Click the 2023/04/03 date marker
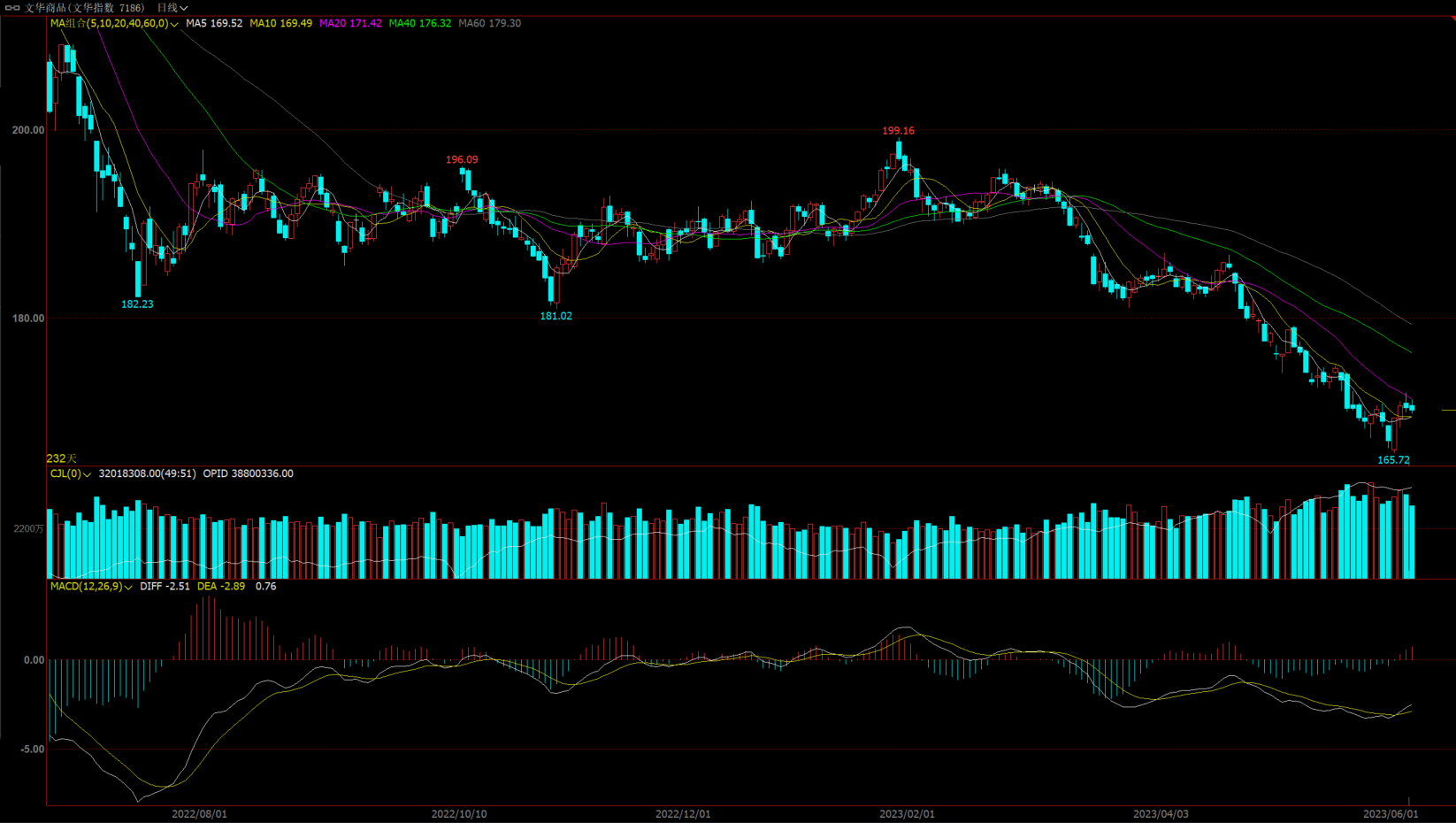This screenshot has height=823, width=1456. [x=1161, y=814]
